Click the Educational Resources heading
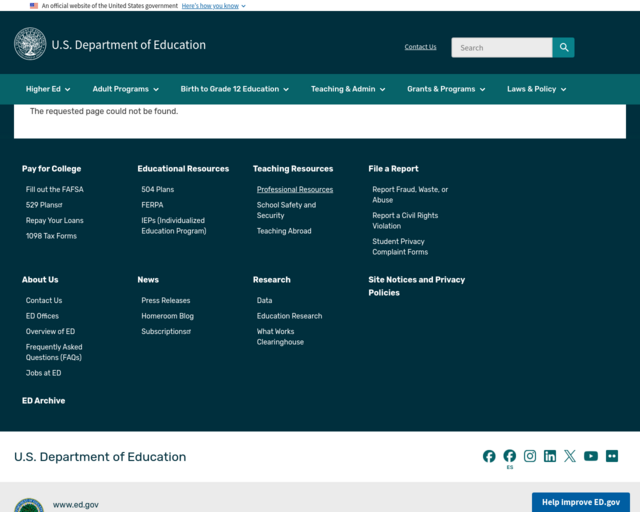Image resolution: width=640 pixels, height=512 pixels. point(183,169)
